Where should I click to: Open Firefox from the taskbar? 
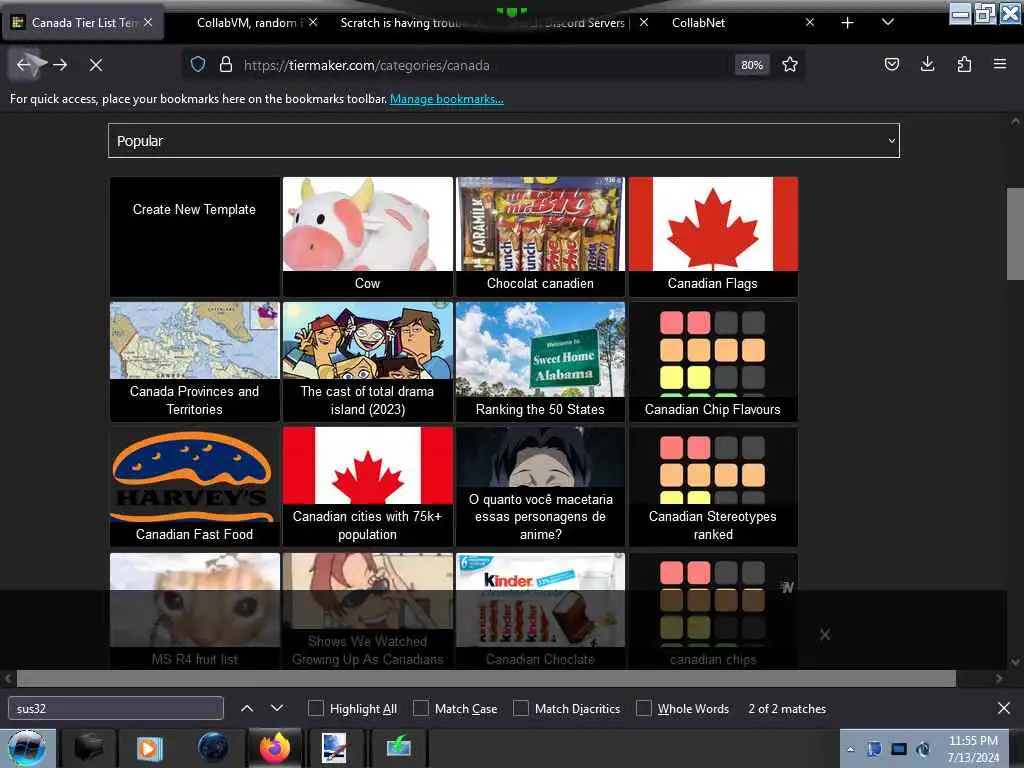pos(275,748)
